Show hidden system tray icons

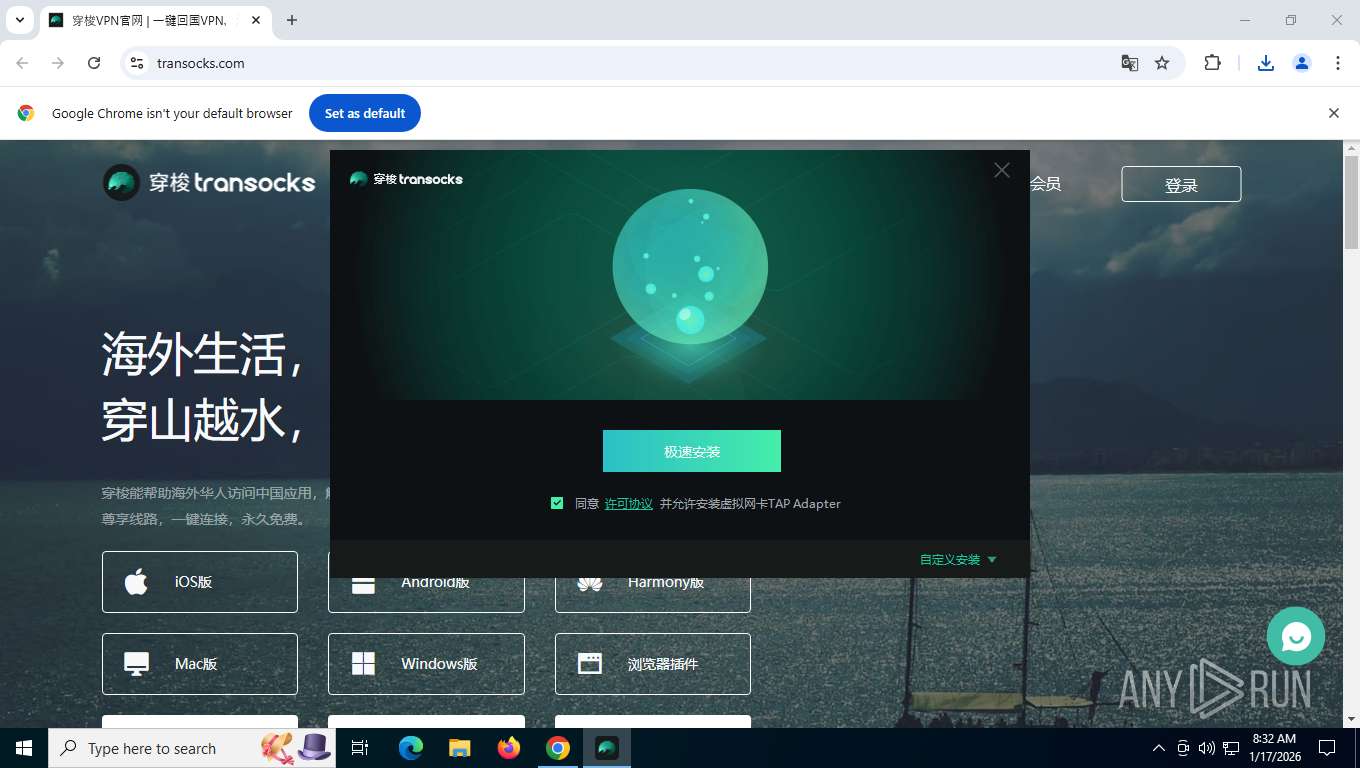pos(1159,748)
